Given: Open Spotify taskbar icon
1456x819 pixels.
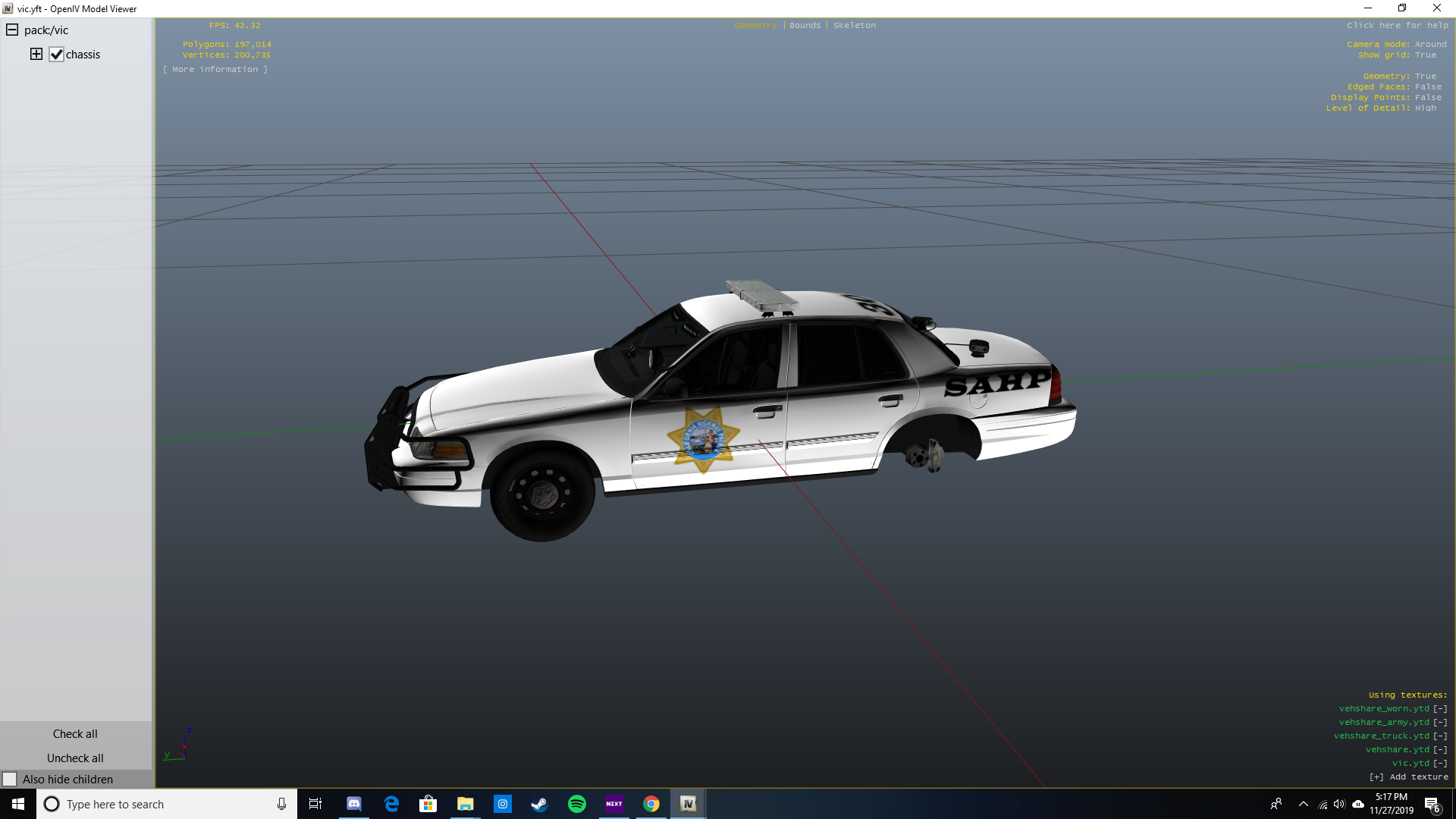Looking at the screenshot, I should [x=576, y=804].
